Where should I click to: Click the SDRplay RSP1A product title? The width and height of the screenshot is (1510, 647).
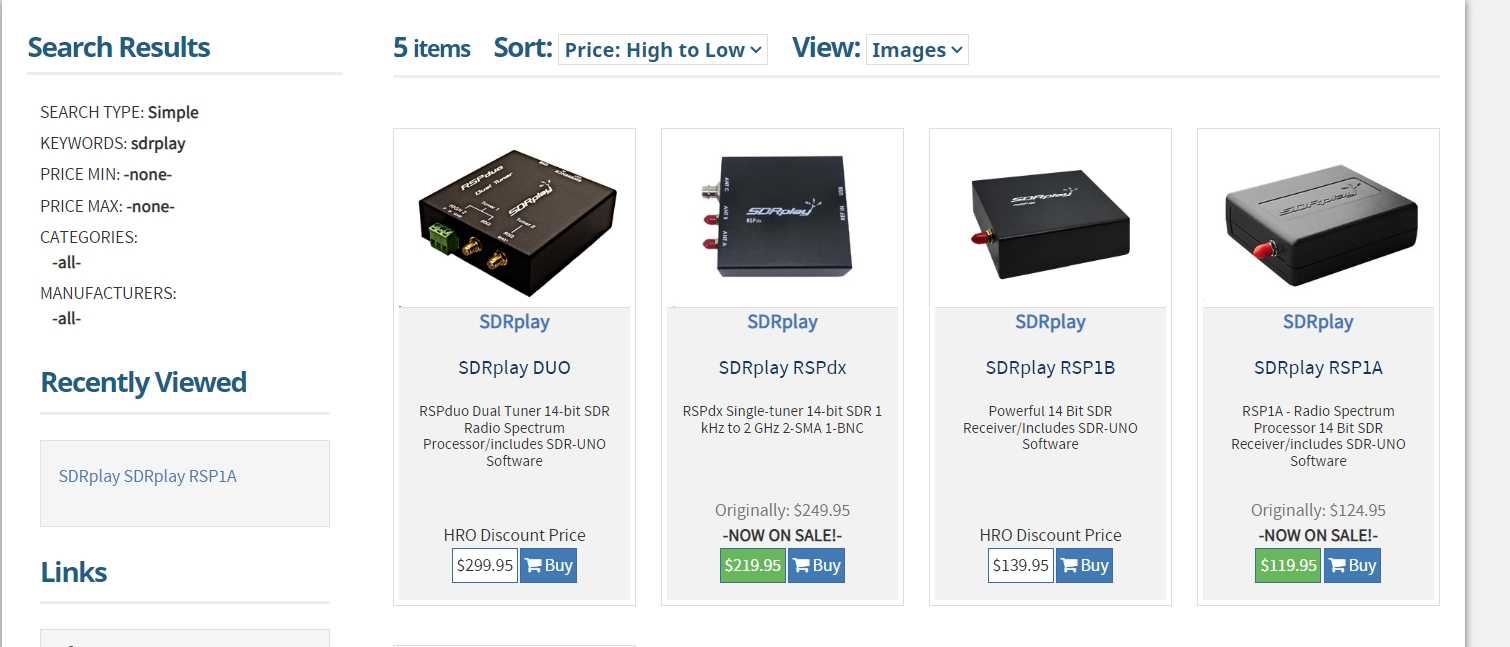[1318, 367]
